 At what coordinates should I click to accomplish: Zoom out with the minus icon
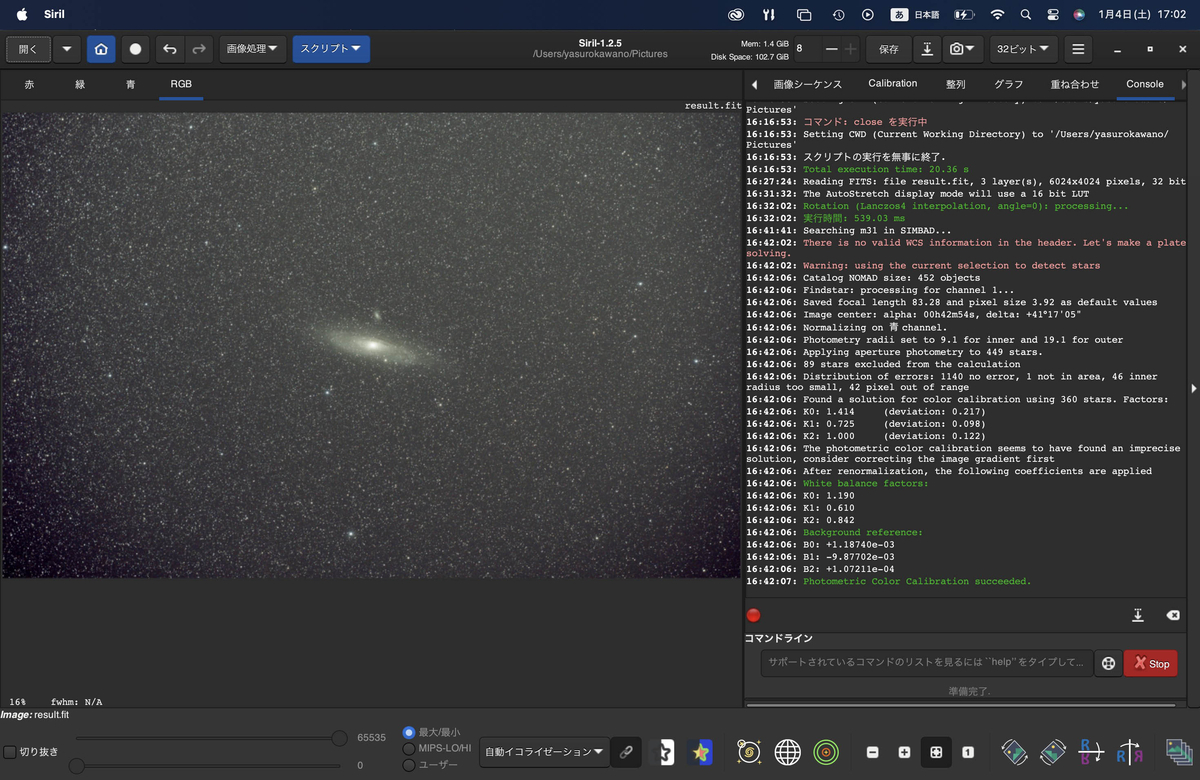(873, 752)
